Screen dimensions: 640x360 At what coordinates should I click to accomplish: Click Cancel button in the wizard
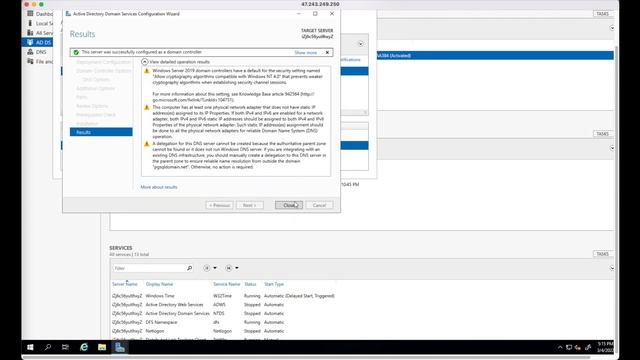tap(319, 205)
